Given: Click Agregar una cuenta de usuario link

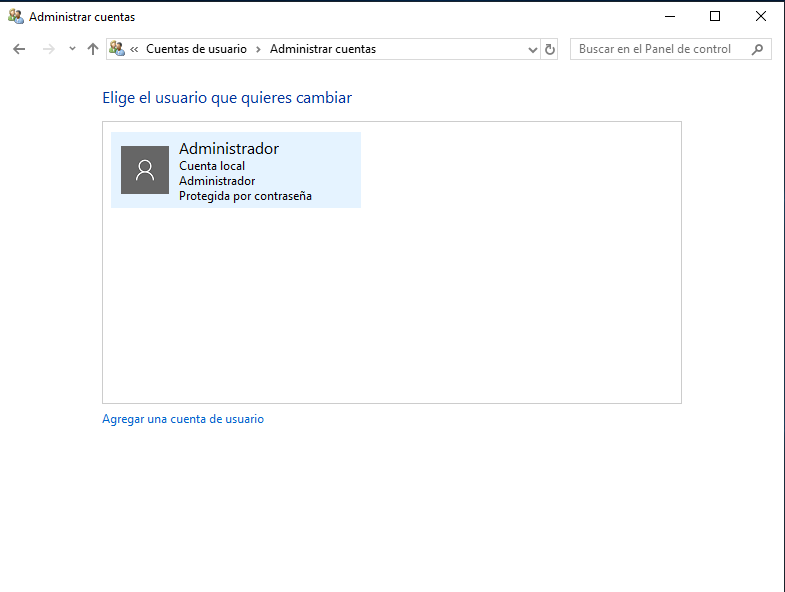Looking at the screenshot, I should click(183, 419).
